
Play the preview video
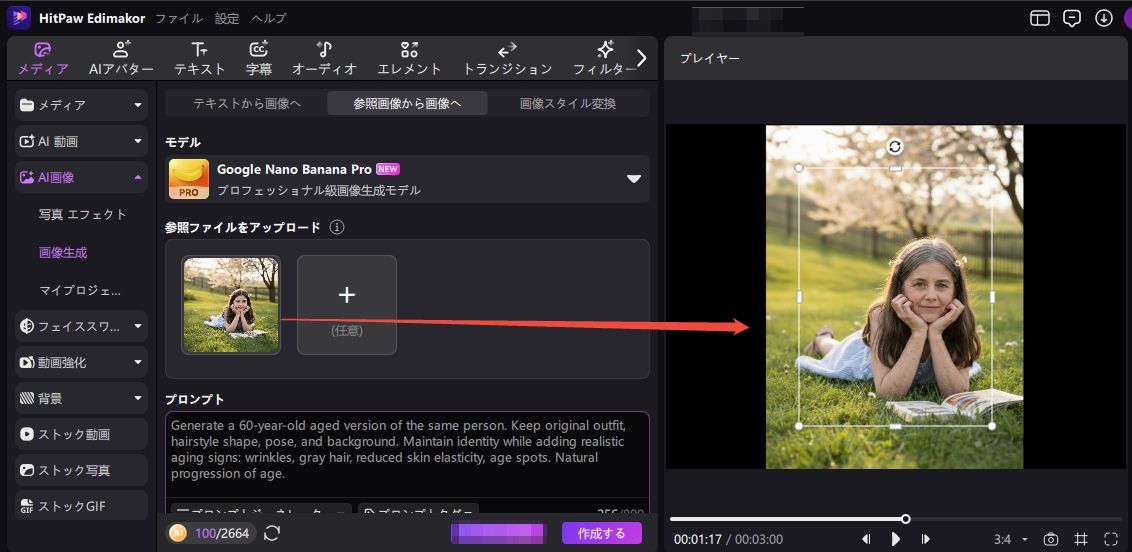click(x=896, y=539)
